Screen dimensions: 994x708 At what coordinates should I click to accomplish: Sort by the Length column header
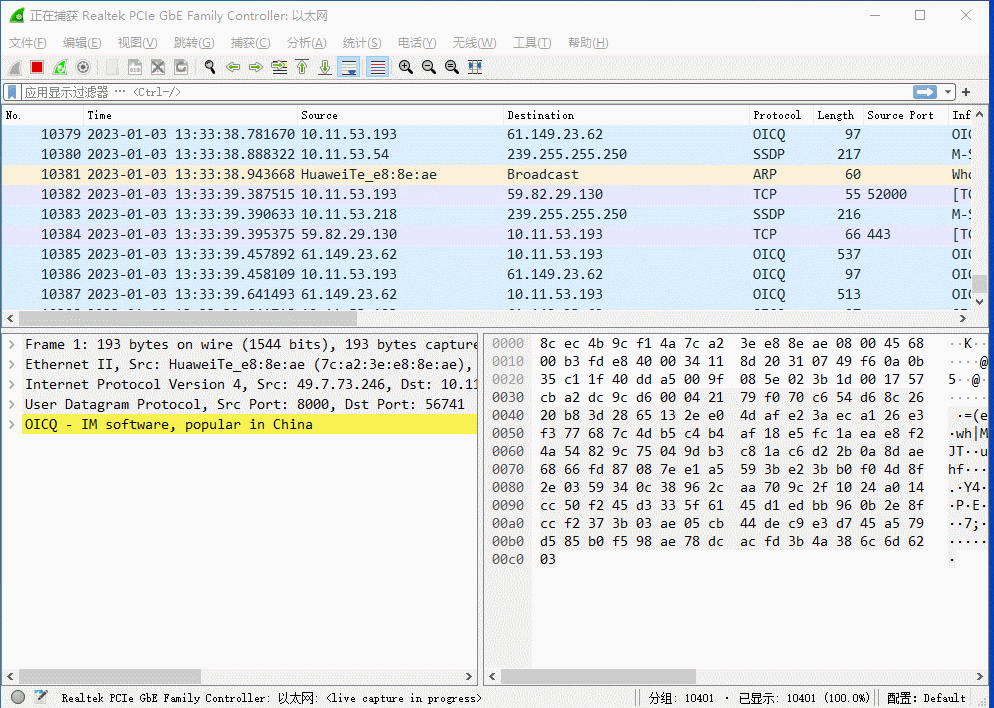pyautogui.click(x=839, y=115)
